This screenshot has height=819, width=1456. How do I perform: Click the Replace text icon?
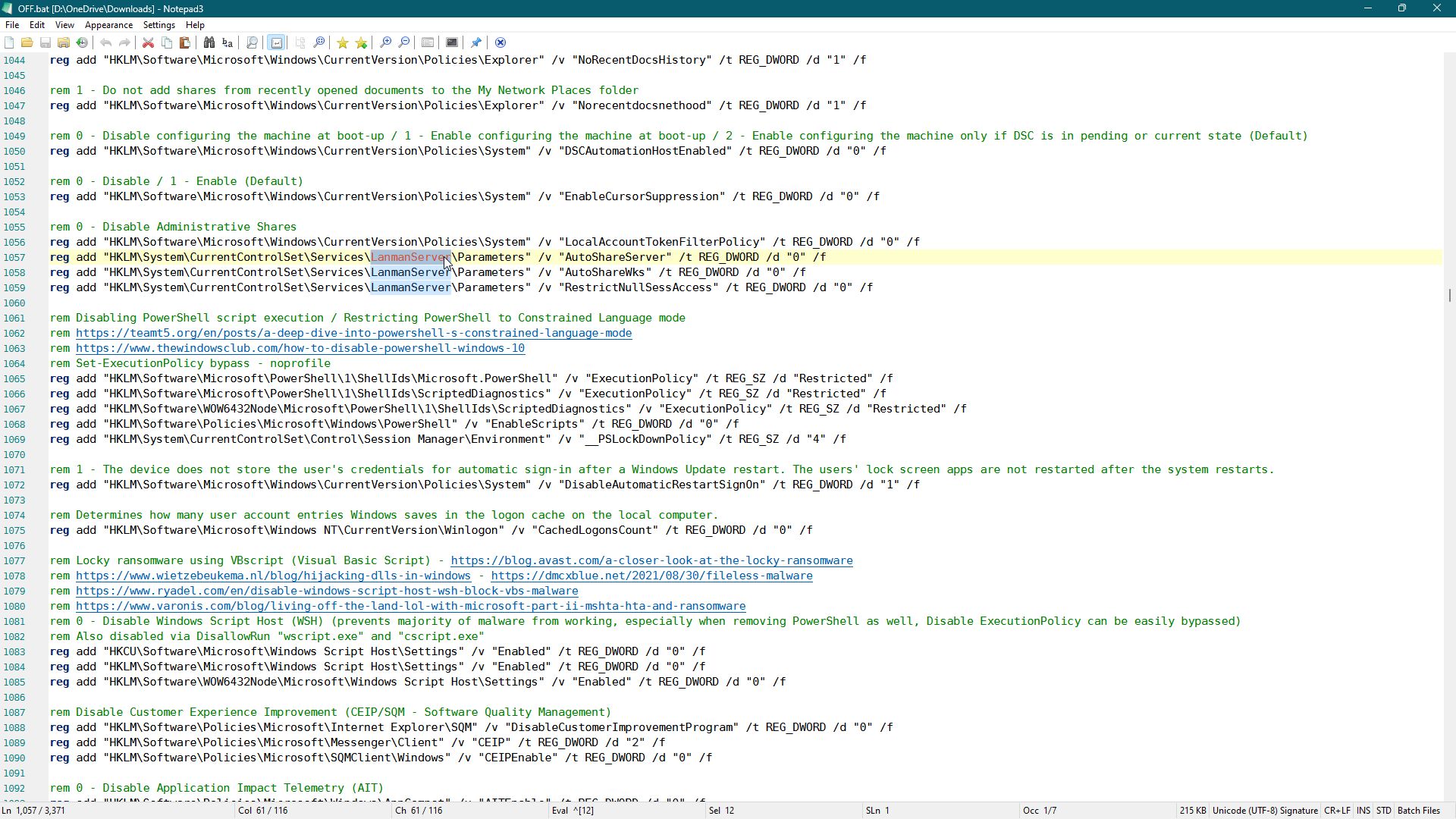[227, 42]
